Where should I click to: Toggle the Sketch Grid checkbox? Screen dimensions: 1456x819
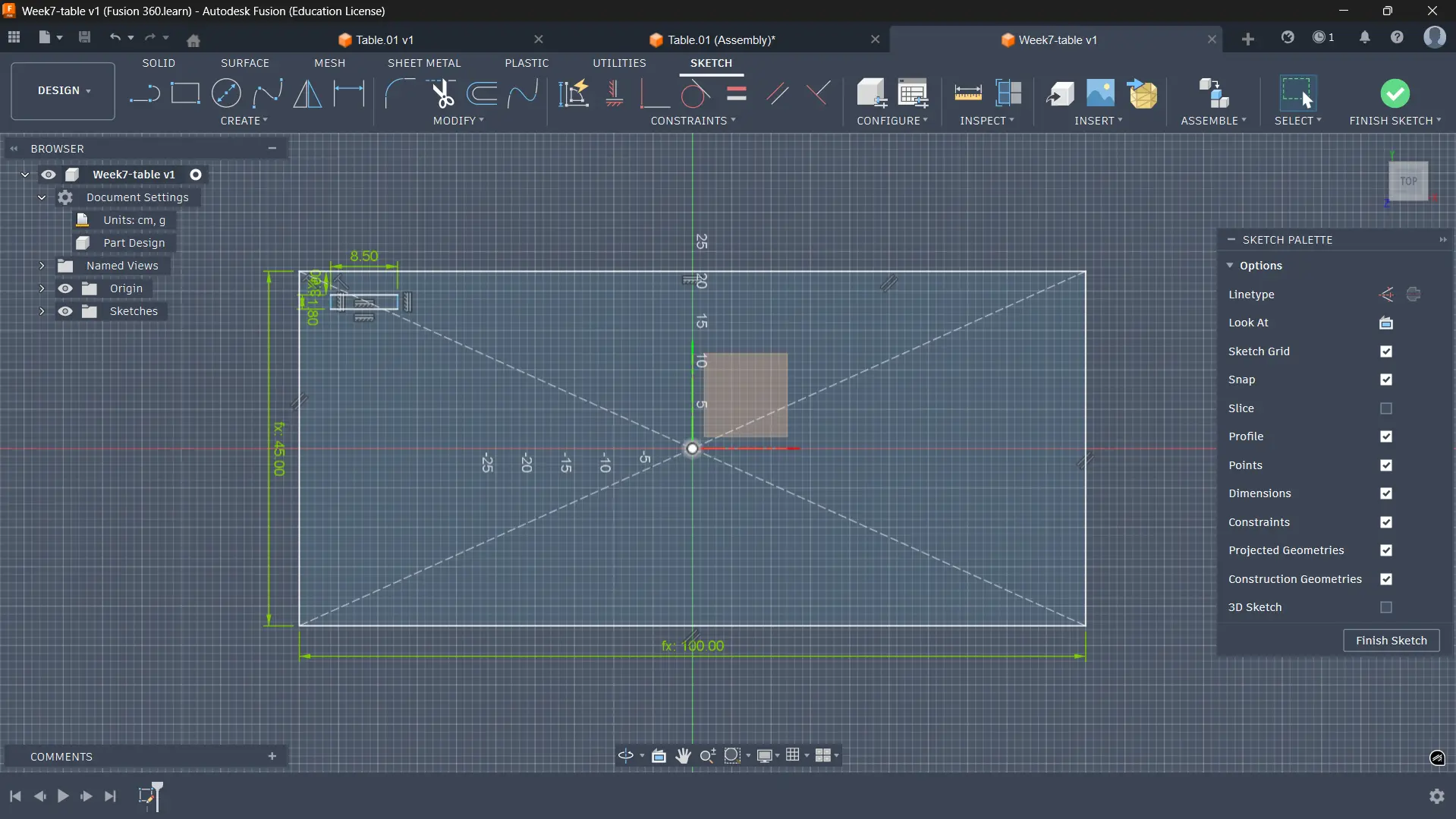(1386, 351)
